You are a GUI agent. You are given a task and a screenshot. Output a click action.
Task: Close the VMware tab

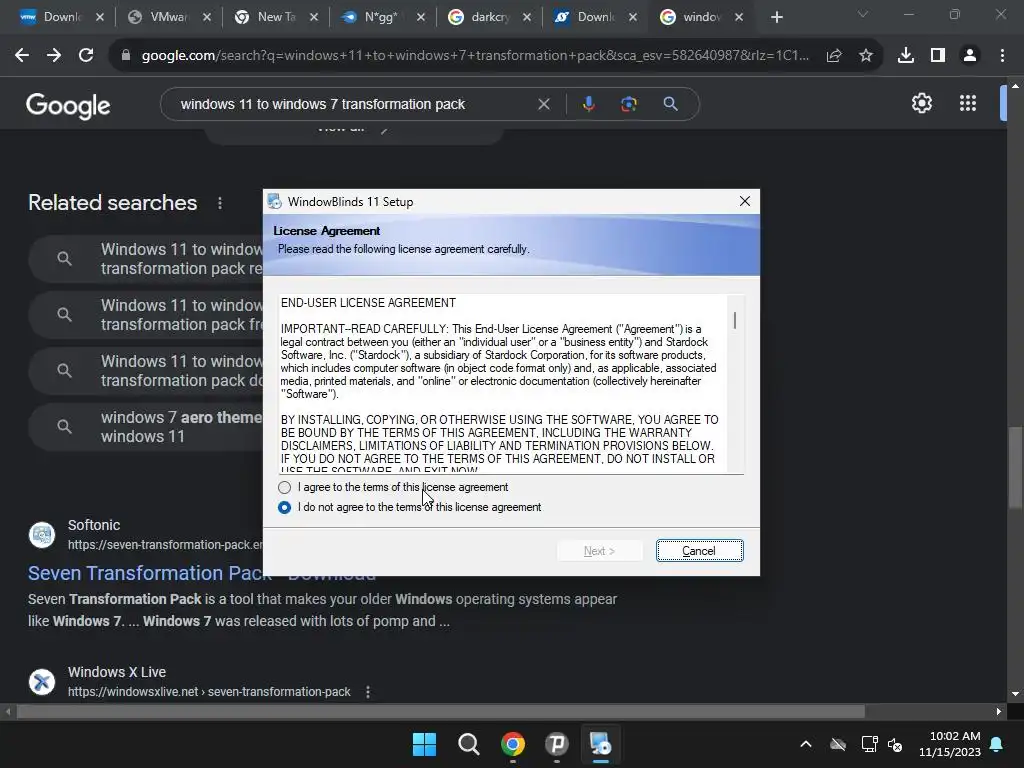click(207, 18)
